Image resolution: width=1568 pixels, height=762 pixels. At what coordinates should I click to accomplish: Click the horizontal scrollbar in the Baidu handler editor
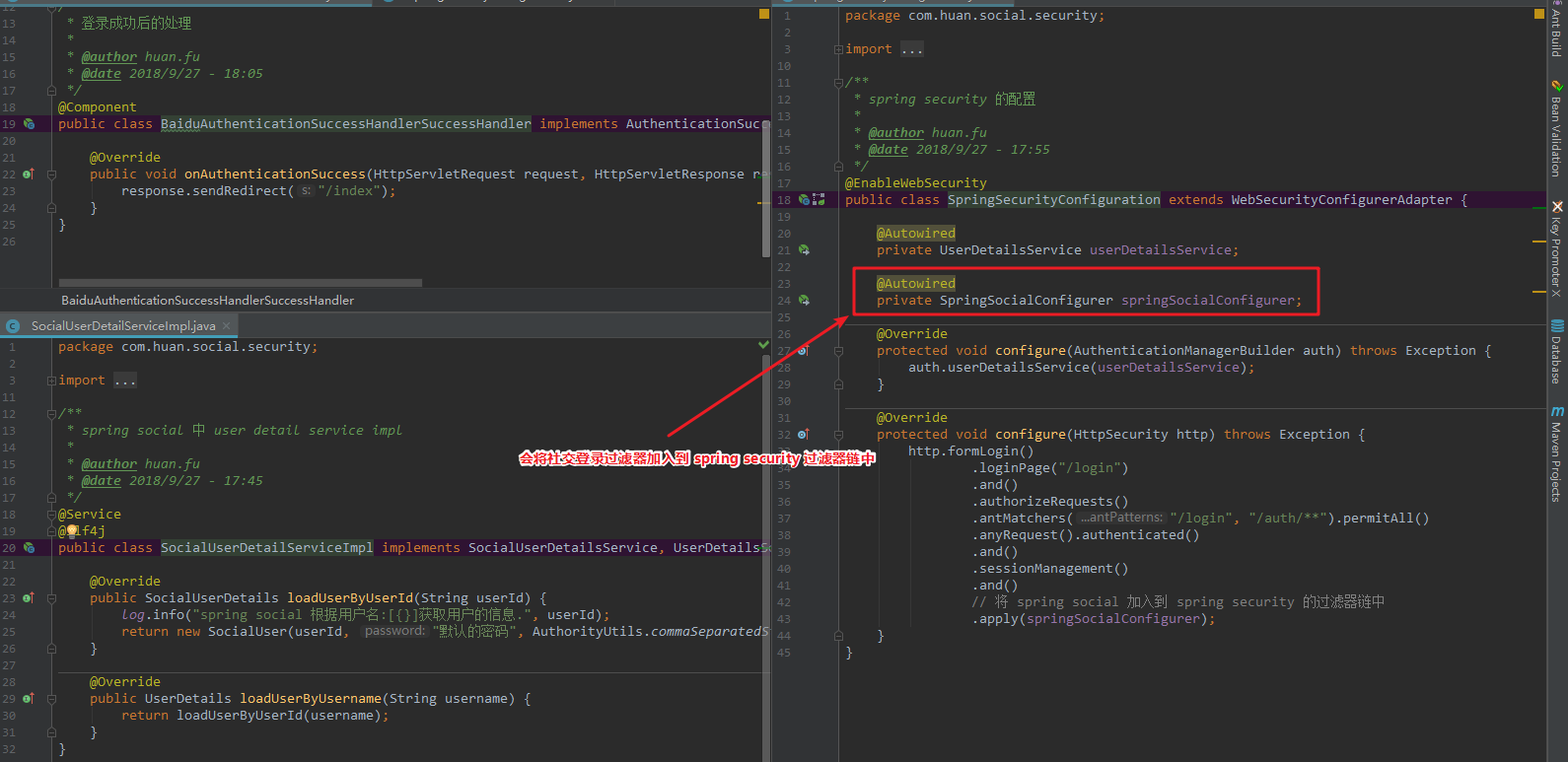241,283
